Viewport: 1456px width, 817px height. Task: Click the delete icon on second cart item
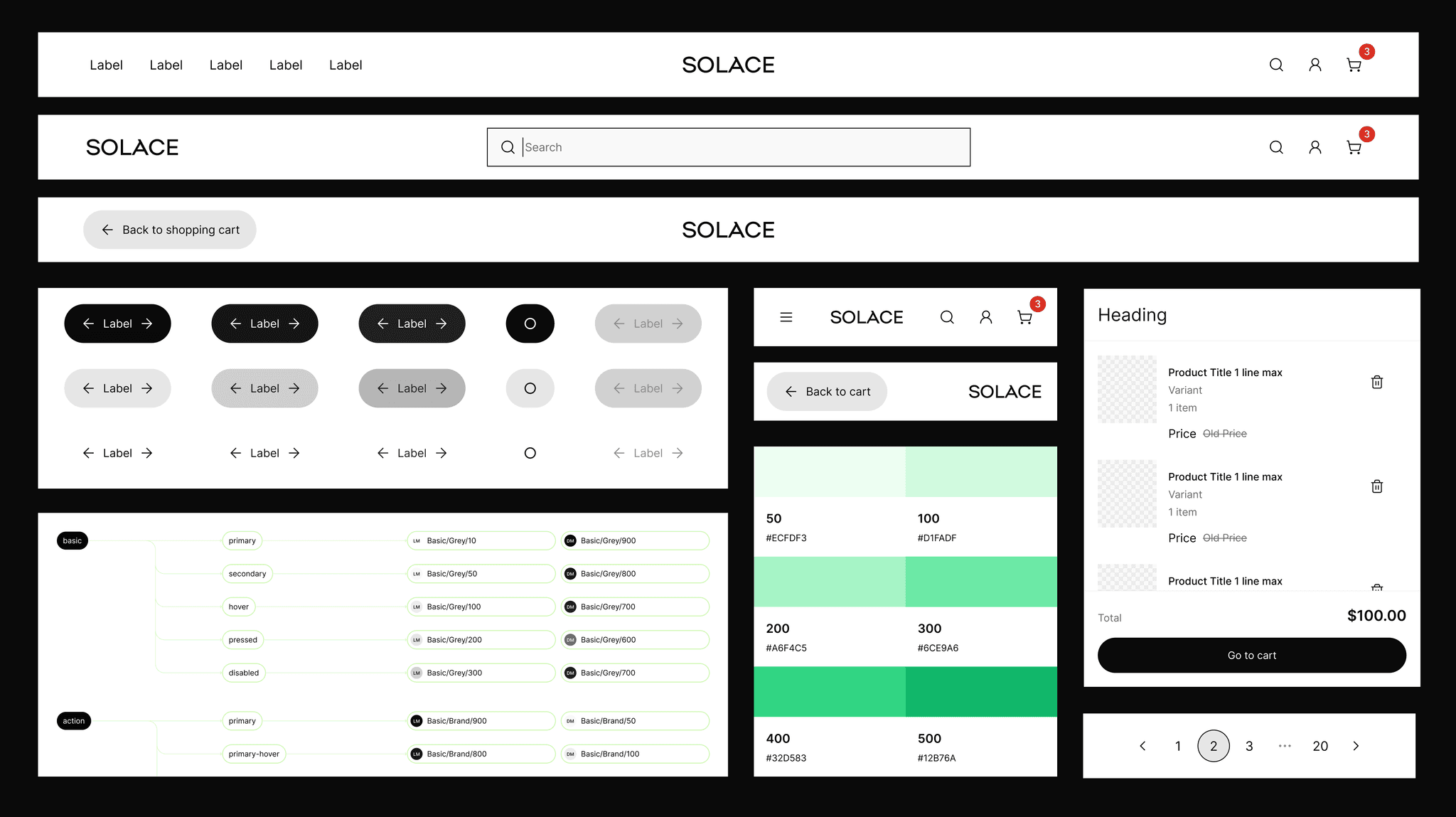pyautogui.click(x=1377, y=486)
